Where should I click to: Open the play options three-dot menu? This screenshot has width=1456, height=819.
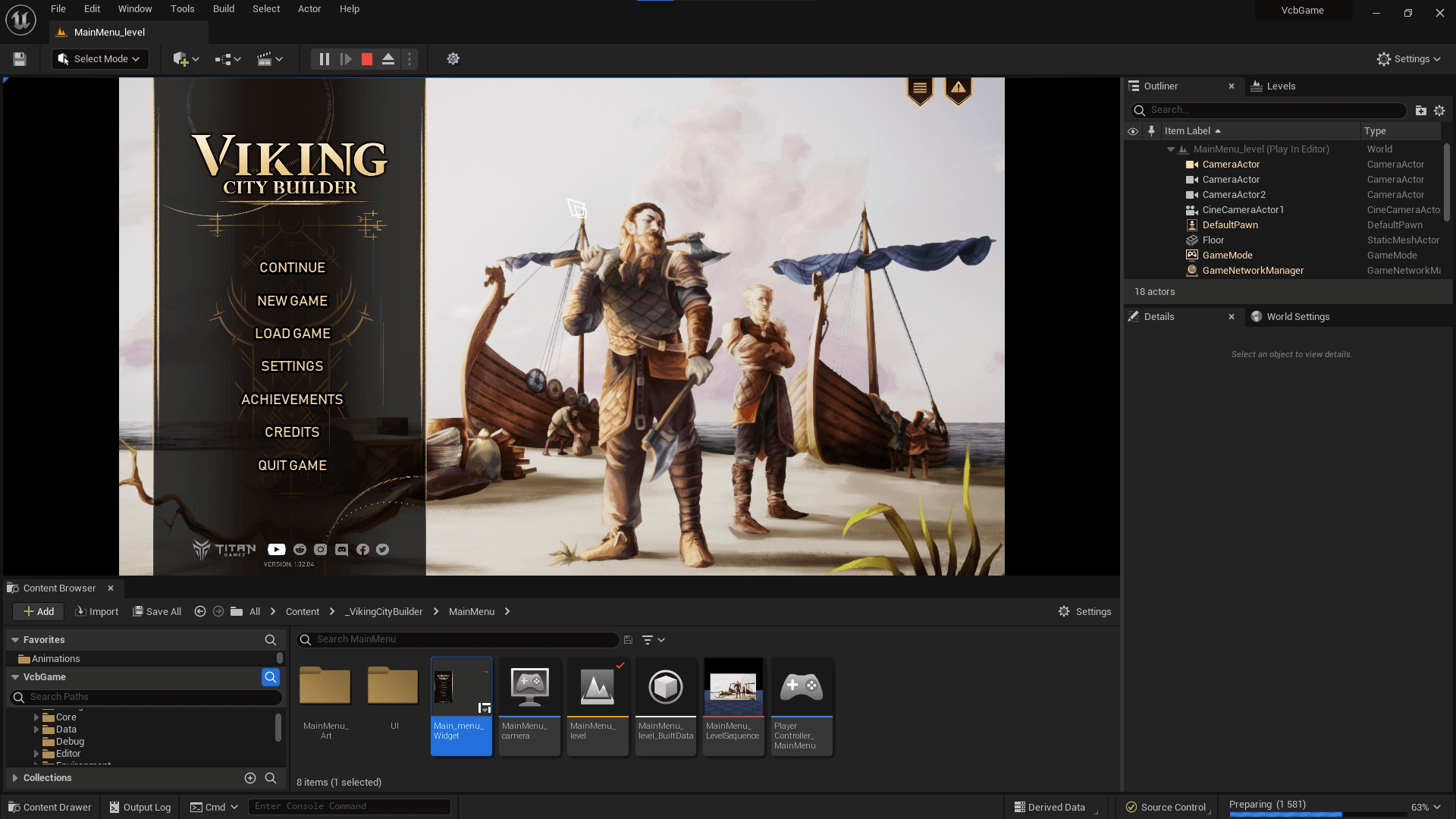coord(409,59)
